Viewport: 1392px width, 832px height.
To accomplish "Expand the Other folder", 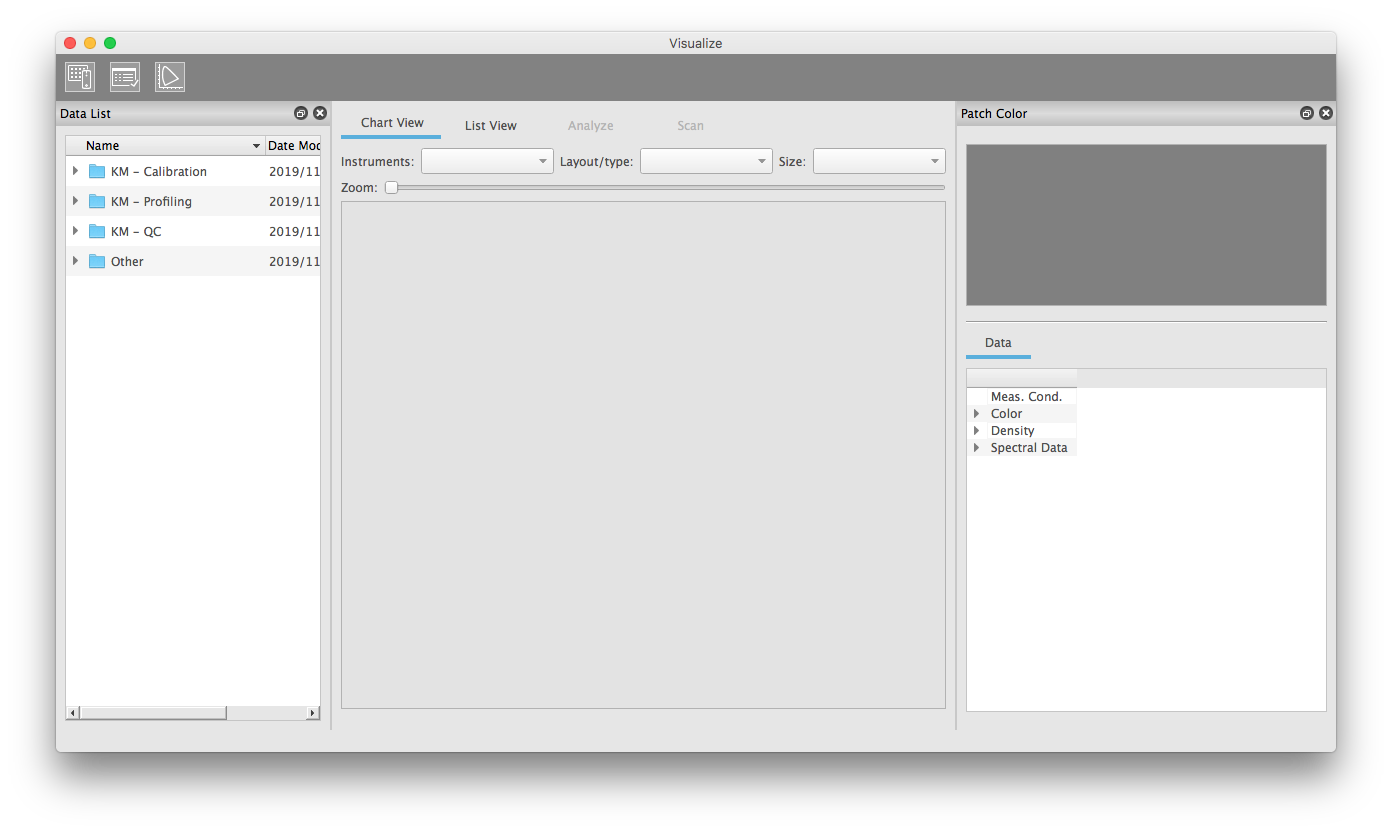I will 75,261.
